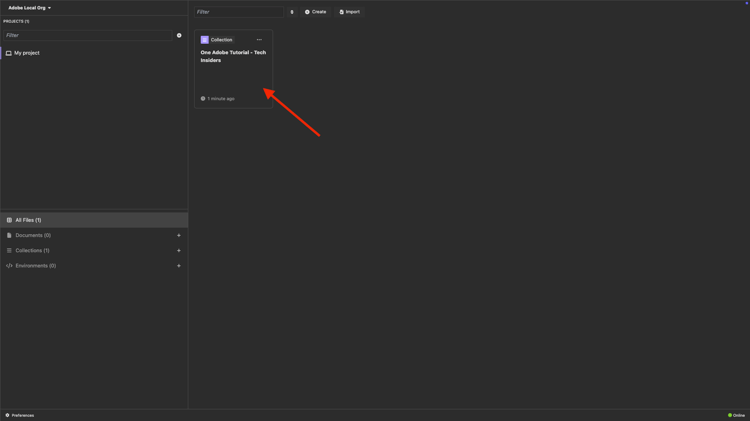The width and height of the screenshot is (750, 421).
Task: Focus the main files Filter field
Action: coord(239,12)
